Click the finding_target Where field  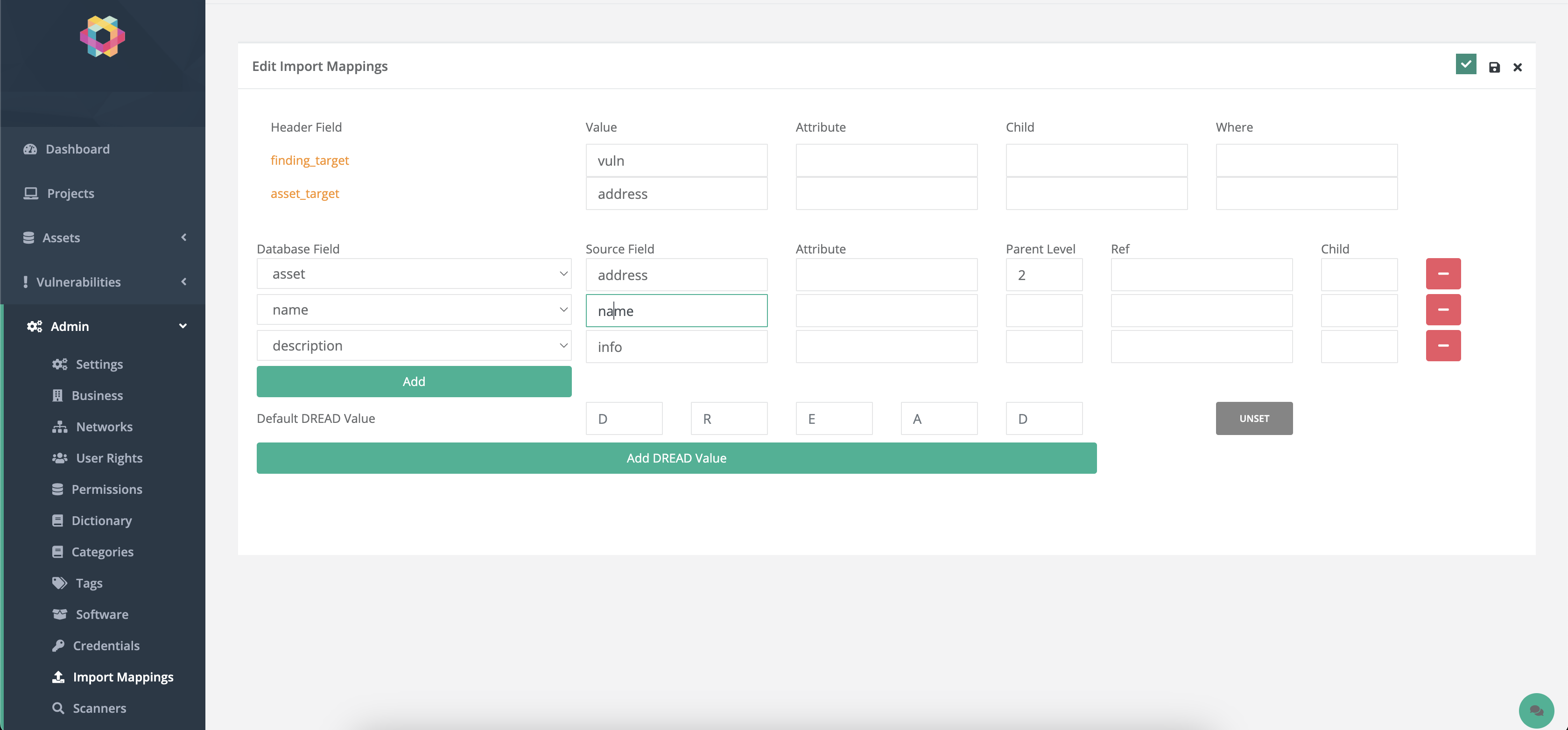click(1307, 161)
